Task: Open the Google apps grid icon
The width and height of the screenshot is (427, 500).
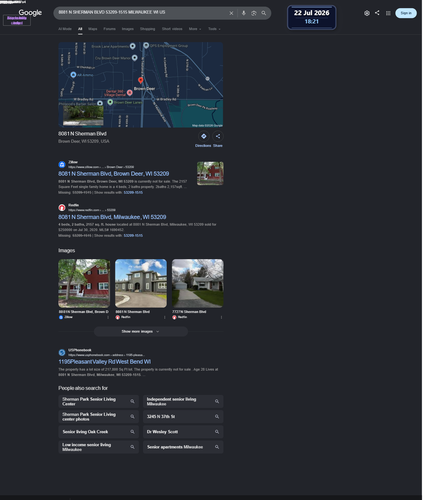Action: [388, 13]
